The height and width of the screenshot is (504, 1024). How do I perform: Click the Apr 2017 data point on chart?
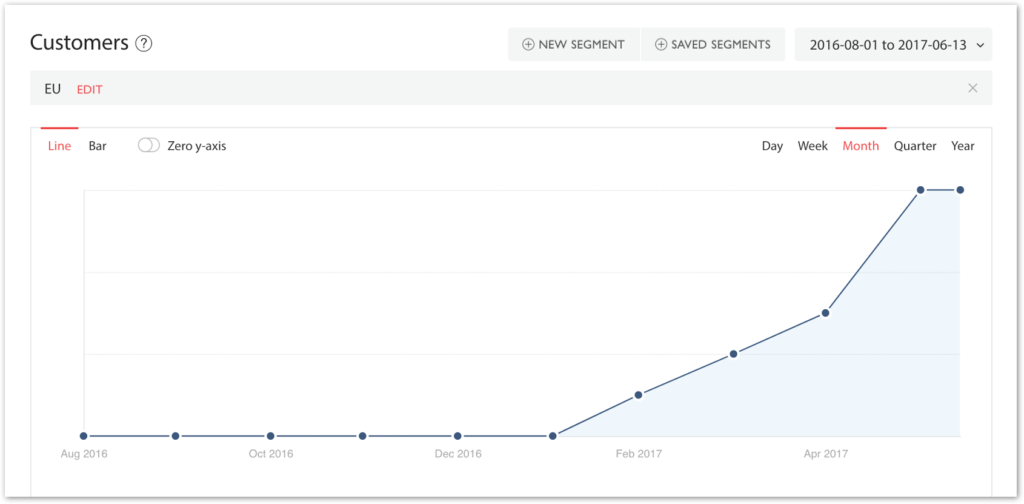825,313
